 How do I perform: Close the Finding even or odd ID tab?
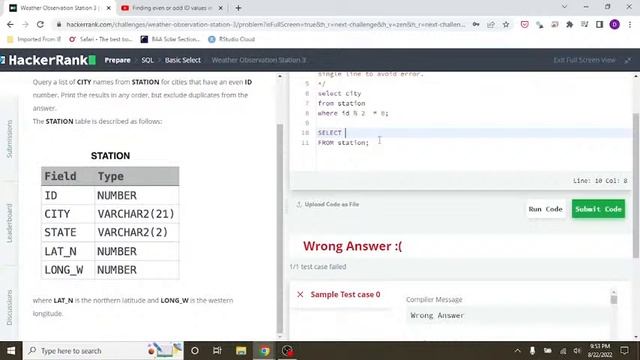pyautogui.click(x=220, y=8)
